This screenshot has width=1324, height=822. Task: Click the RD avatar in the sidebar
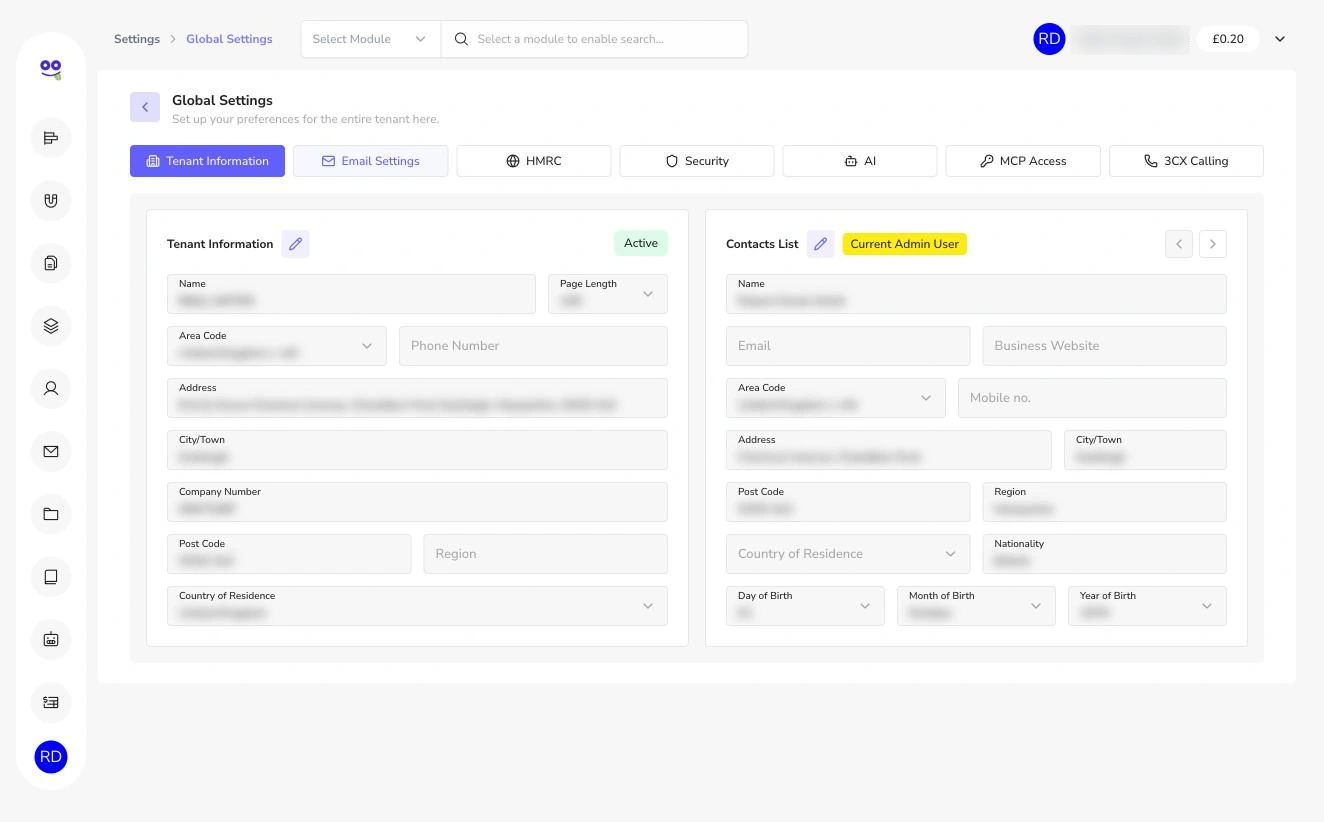[51, 757]
